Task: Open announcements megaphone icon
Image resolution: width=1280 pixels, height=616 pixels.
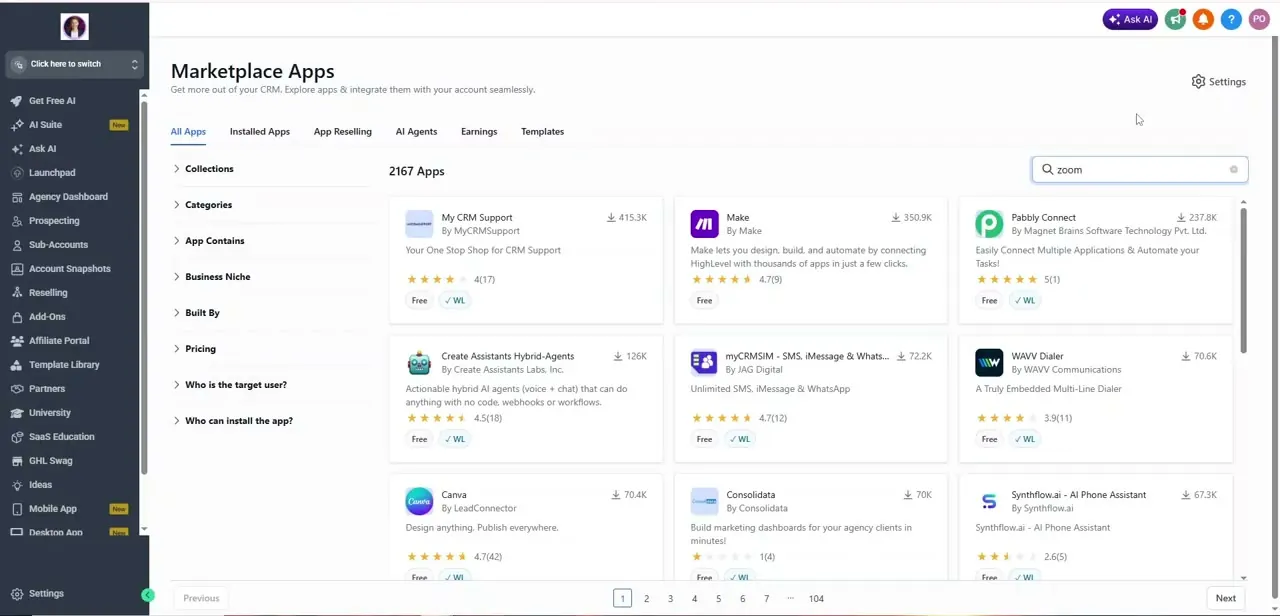Action: (x=1176, y=19)
